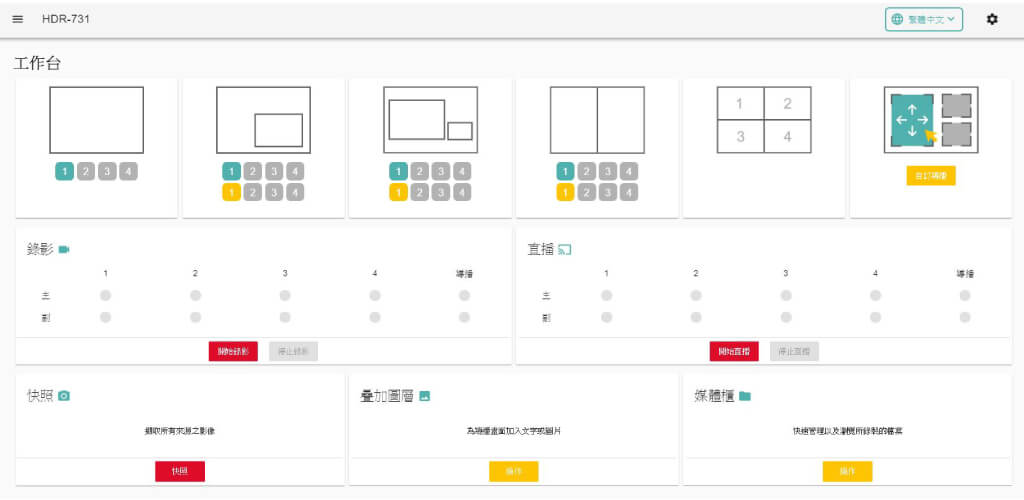Click the globe icon in language selector
Image resolution: width=1024 pixels, height=500 pixels.
click(897, 19)
